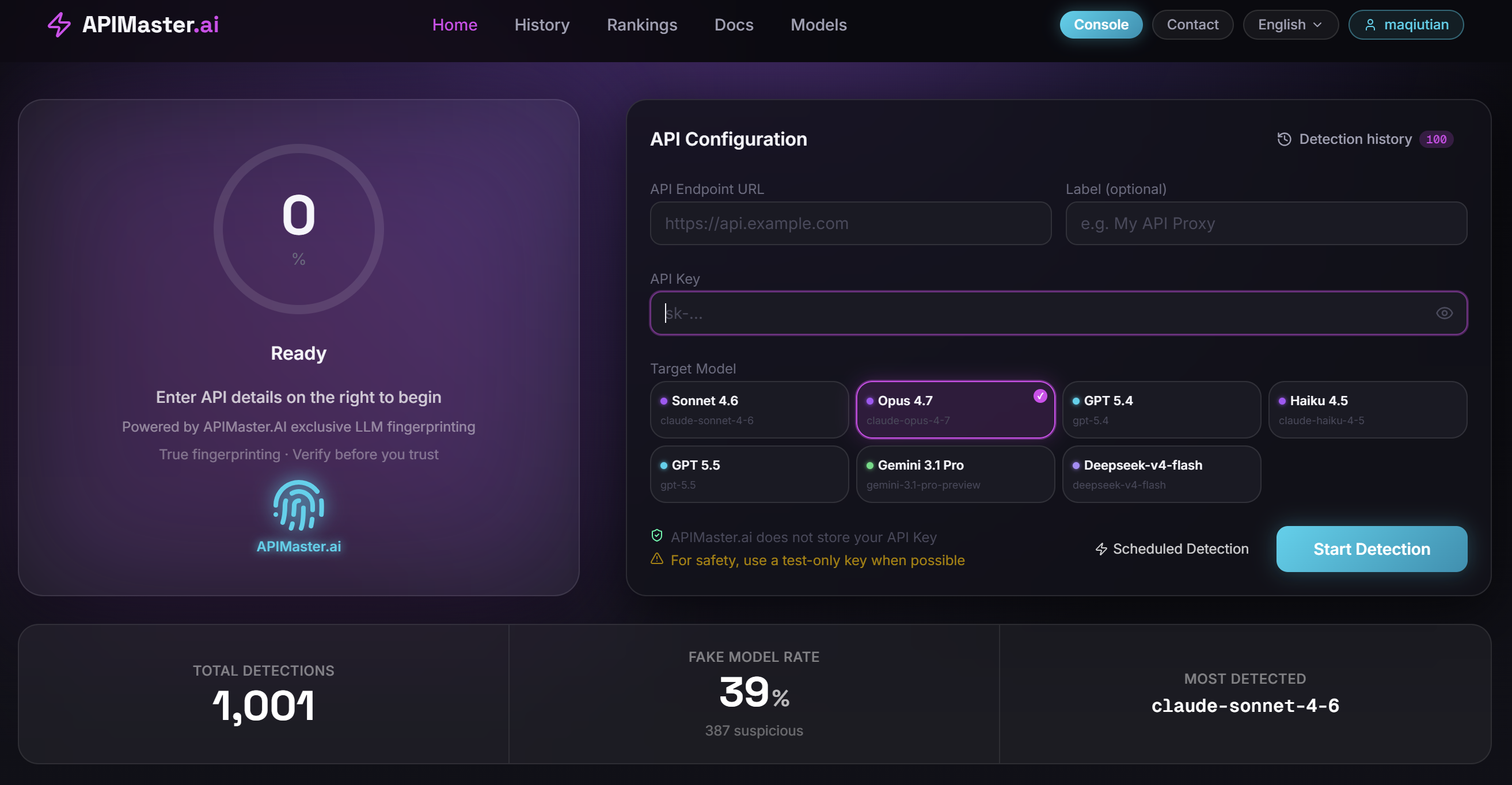1512x785 pixels.
Task: Click the 1,001 total detections value
Action: 264,706
